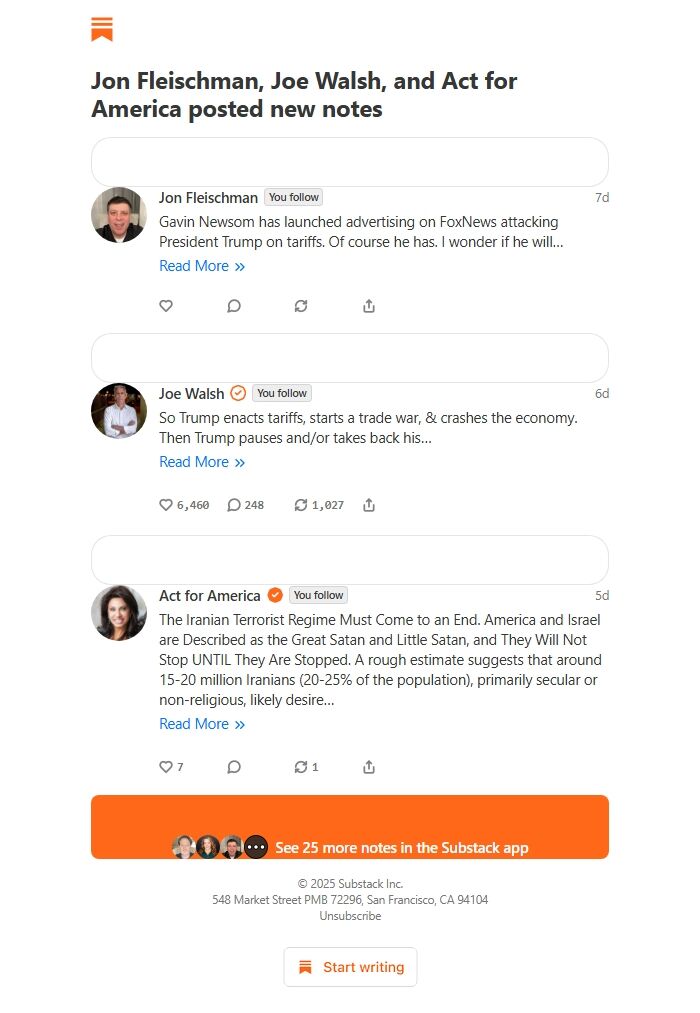
Task: Comment on Jon Fleischman's note
Action: [234, 306]
